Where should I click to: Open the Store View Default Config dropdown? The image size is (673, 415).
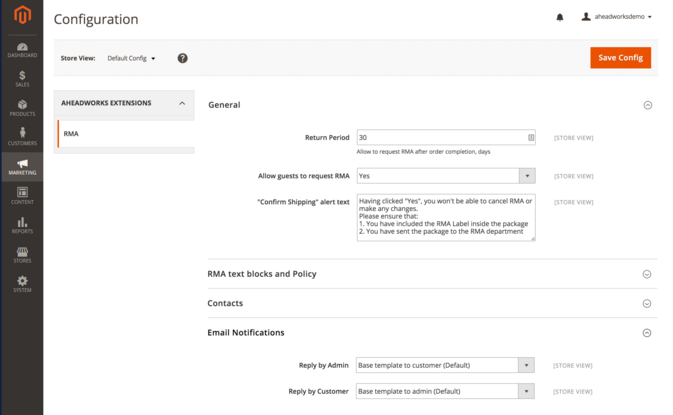[131, 58]
